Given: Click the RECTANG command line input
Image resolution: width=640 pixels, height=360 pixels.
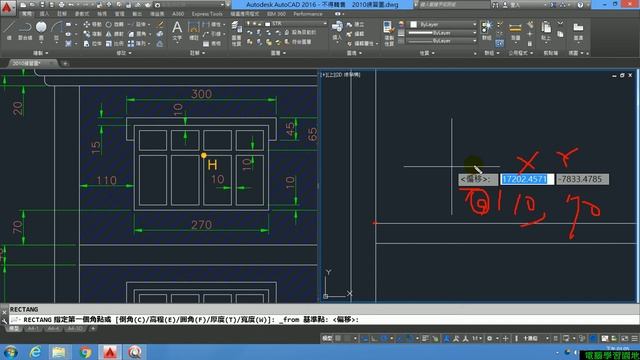Looking at the screenshot, I should pyautogui.click(x=324, y=320).
